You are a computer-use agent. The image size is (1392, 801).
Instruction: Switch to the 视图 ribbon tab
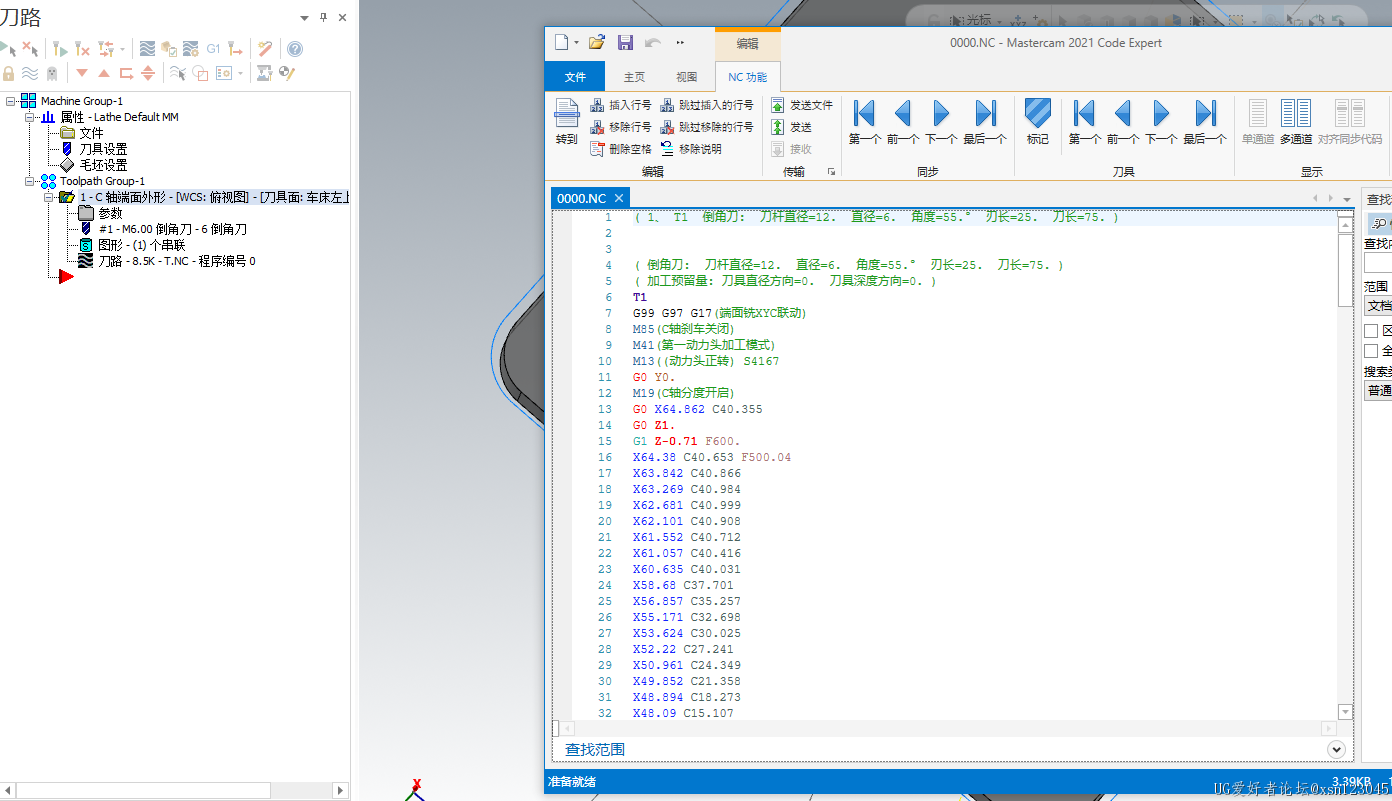(687, 77)
